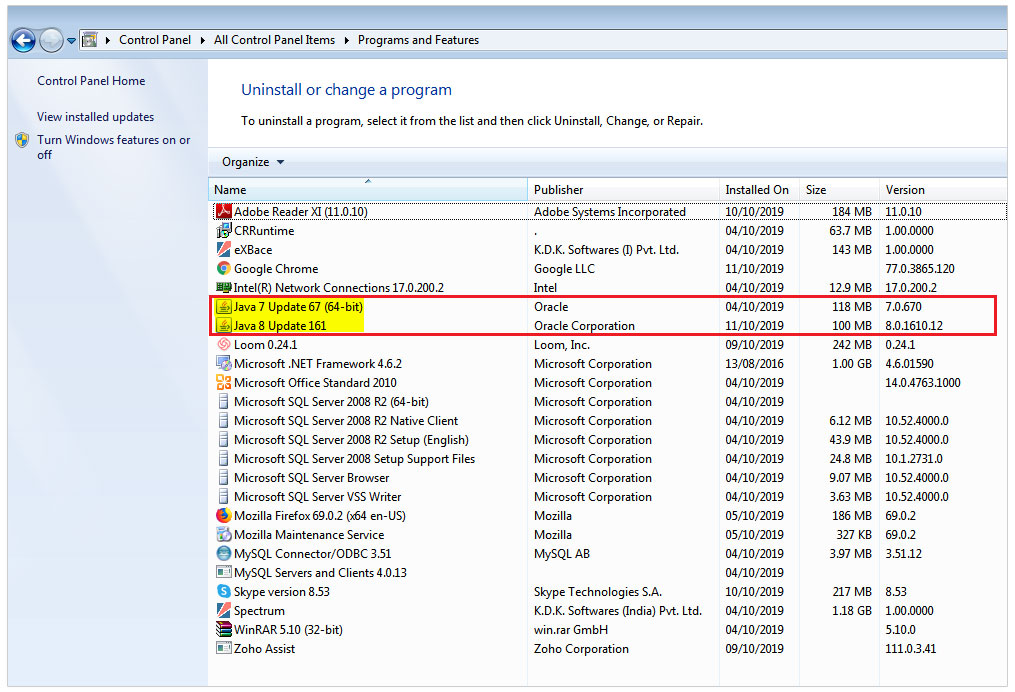Click Oracle Corporation publisher cell
This screenshot has width=1015, height=692.
coord(584,326)
